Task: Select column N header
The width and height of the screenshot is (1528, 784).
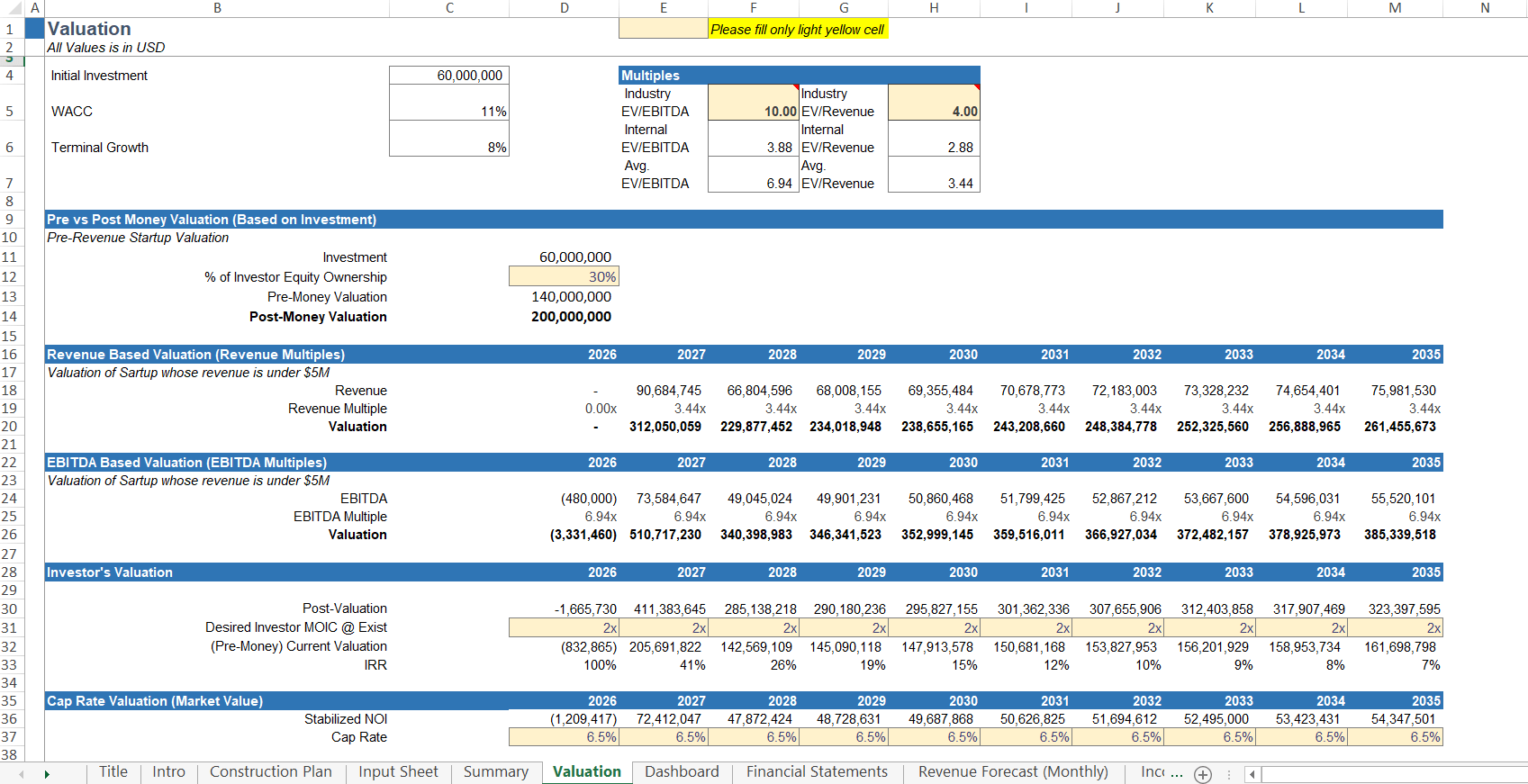Action: coord(1485,8)
